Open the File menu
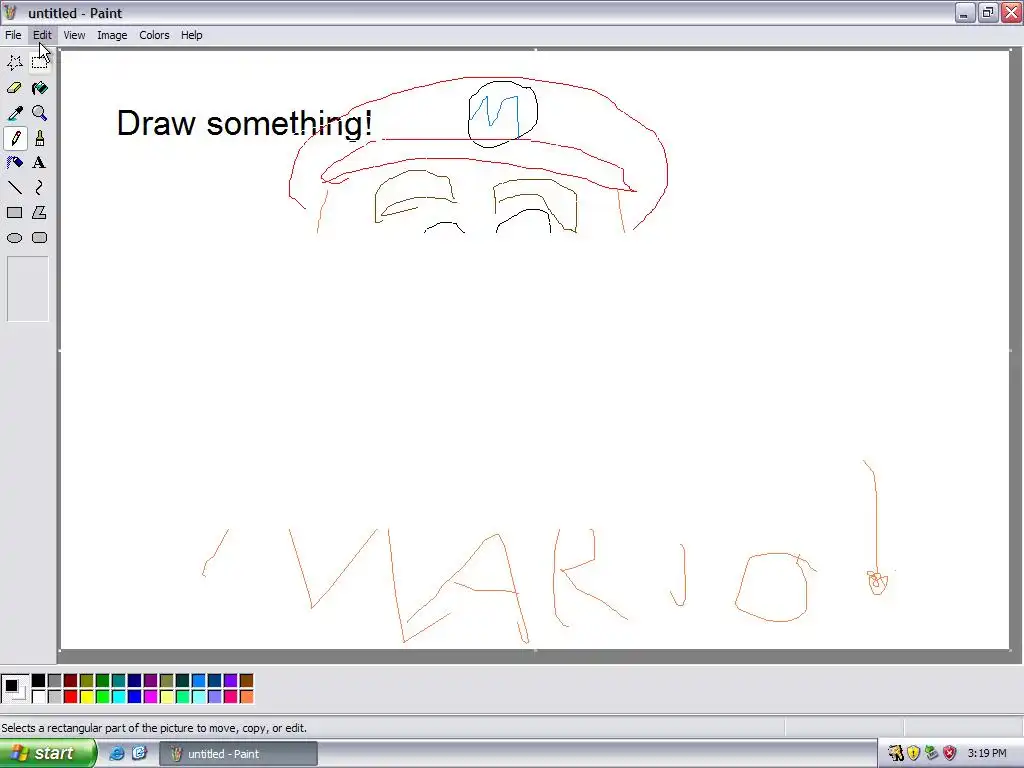1024x768 pixels. [x=13, y=35]
